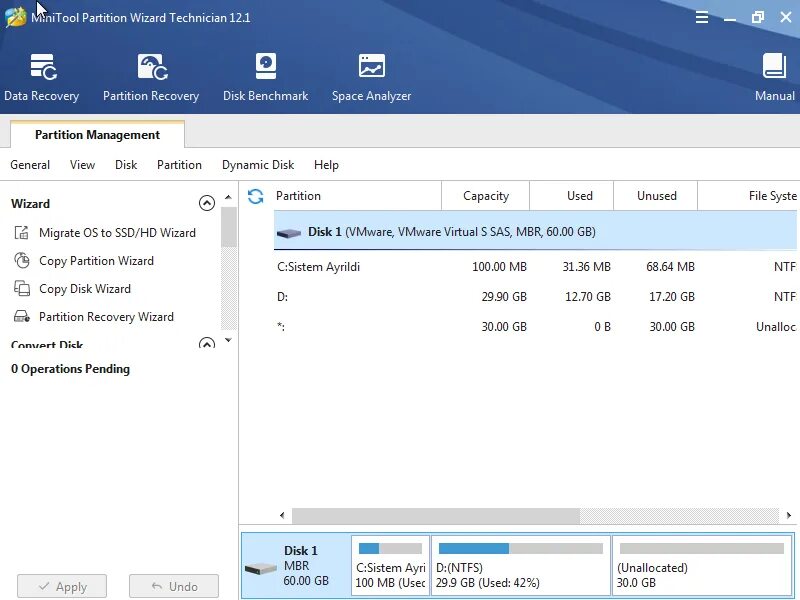Click the 0 Operations Pending label
The height and width of the screenshot is (600, 800).
70,369
